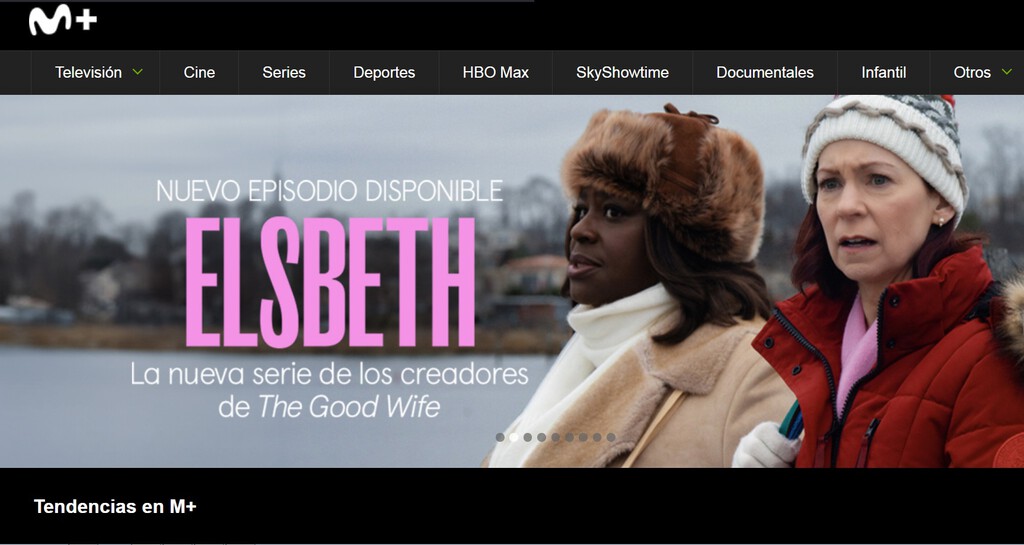1024x545 pixels.
Task: Select the fifth carousel indicator dot
Action: [556, 437]
